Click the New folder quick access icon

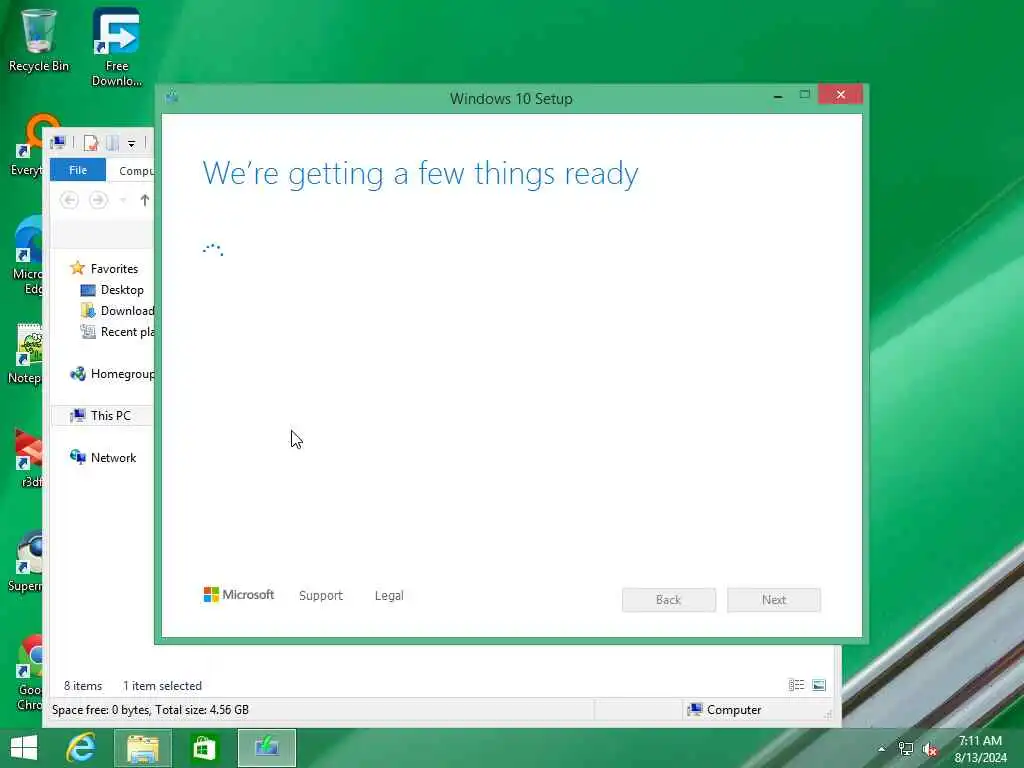click(112, 142)
